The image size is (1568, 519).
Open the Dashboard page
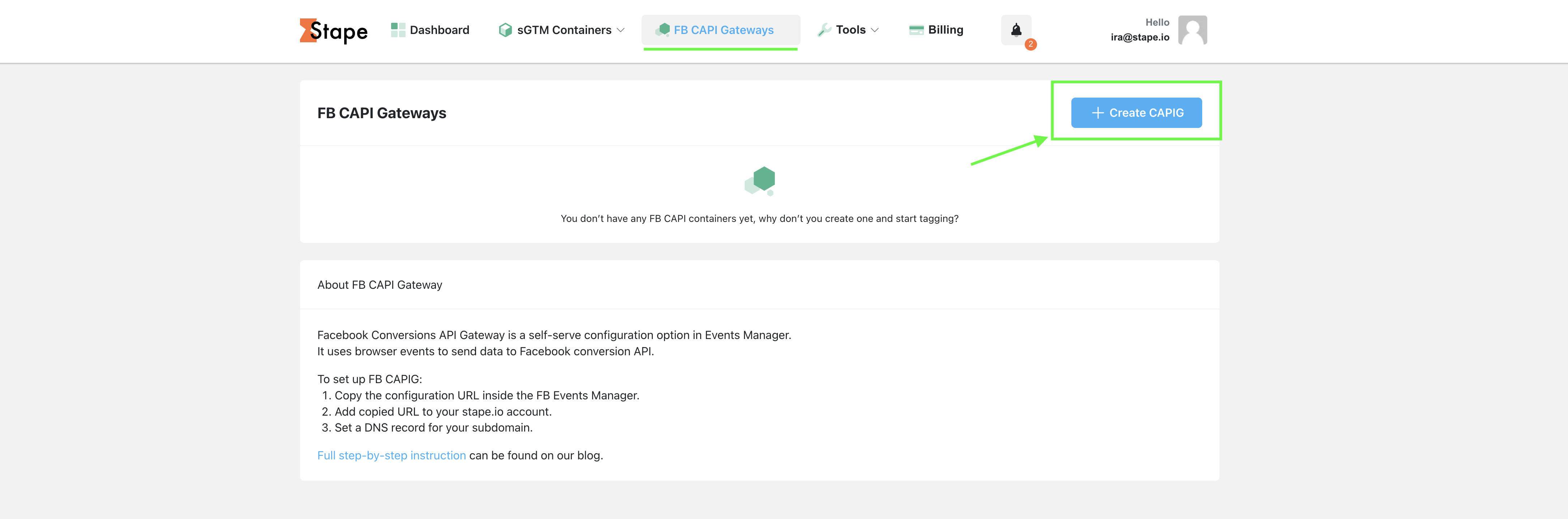tap(430, 30)
